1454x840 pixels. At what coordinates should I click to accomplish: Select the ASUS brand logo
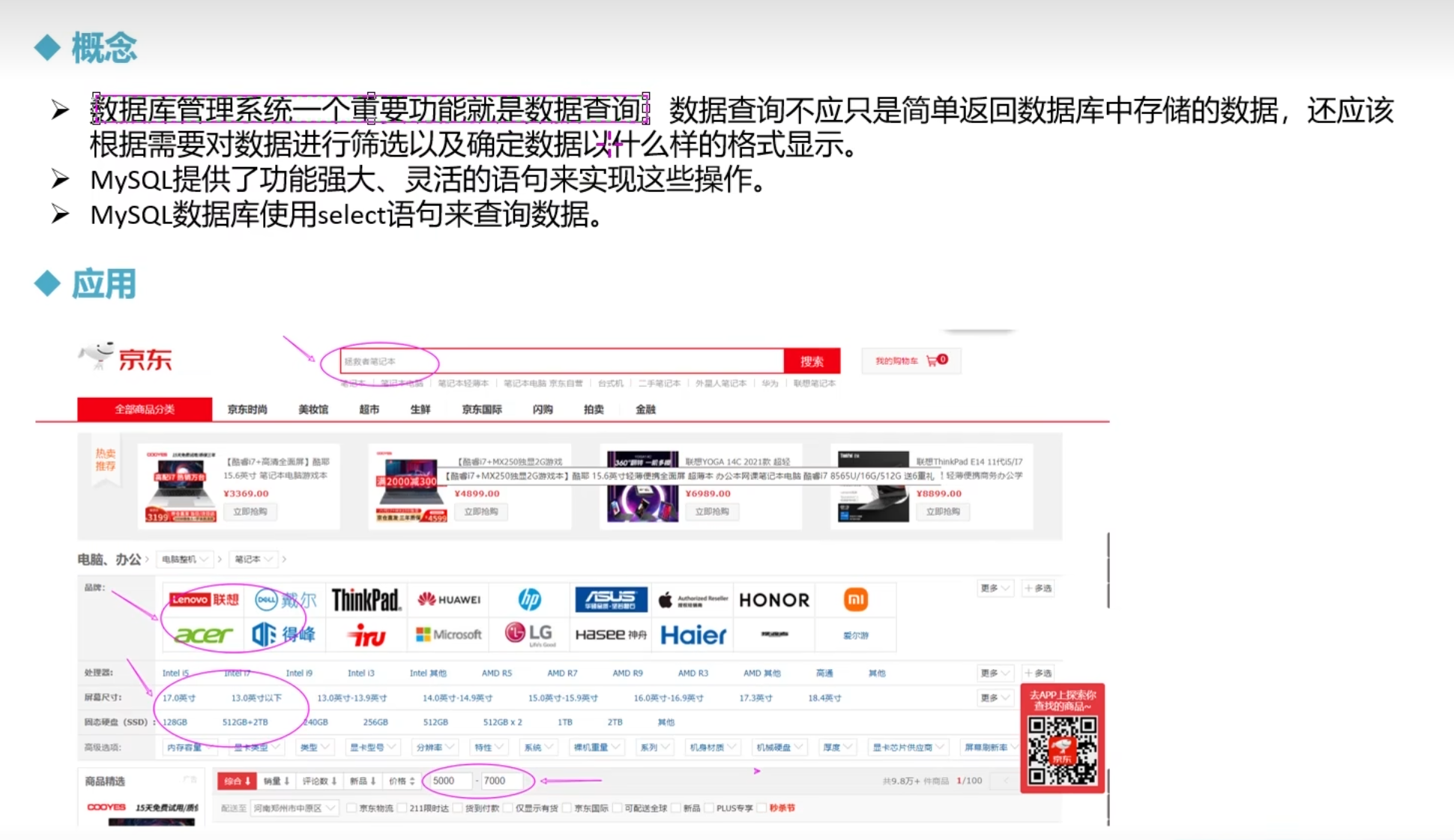(x=611, y=599)
